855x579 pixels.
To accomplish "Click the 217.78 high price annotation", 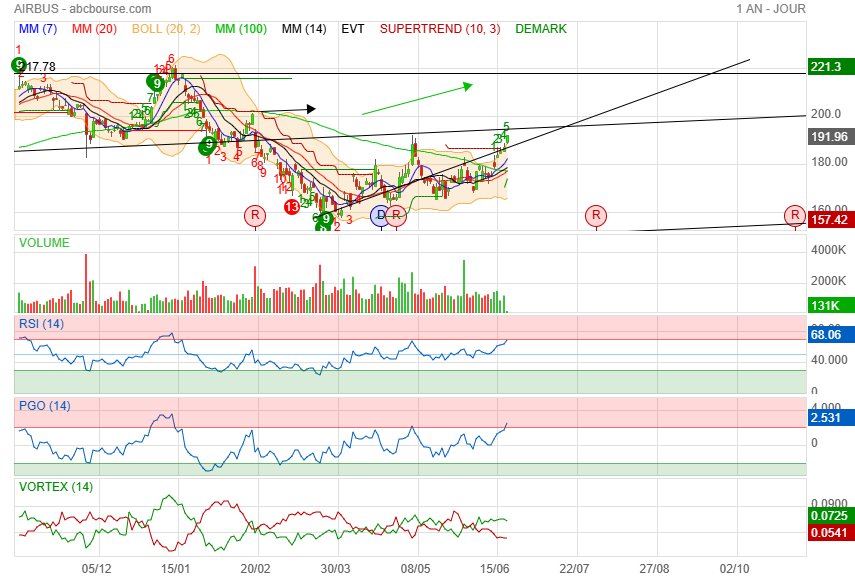I will [39, 67].
